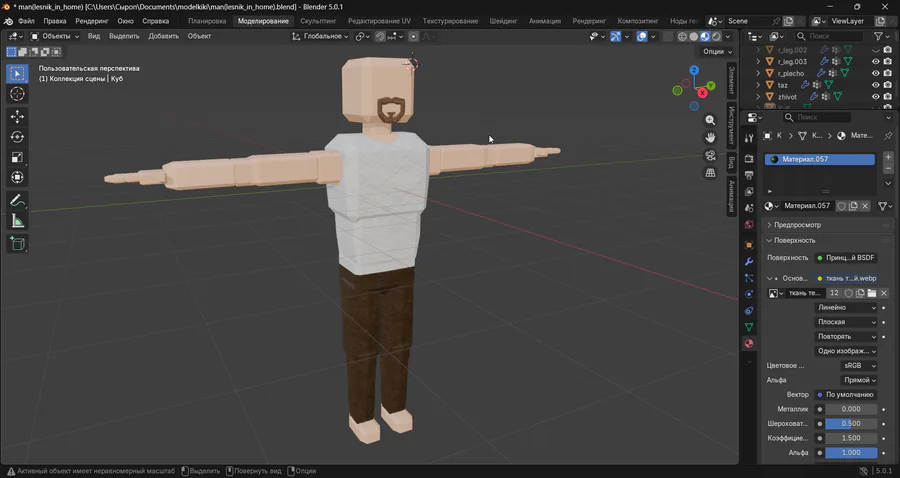Select the Transform tool
The image size is (900, 478).
point(17,177)
